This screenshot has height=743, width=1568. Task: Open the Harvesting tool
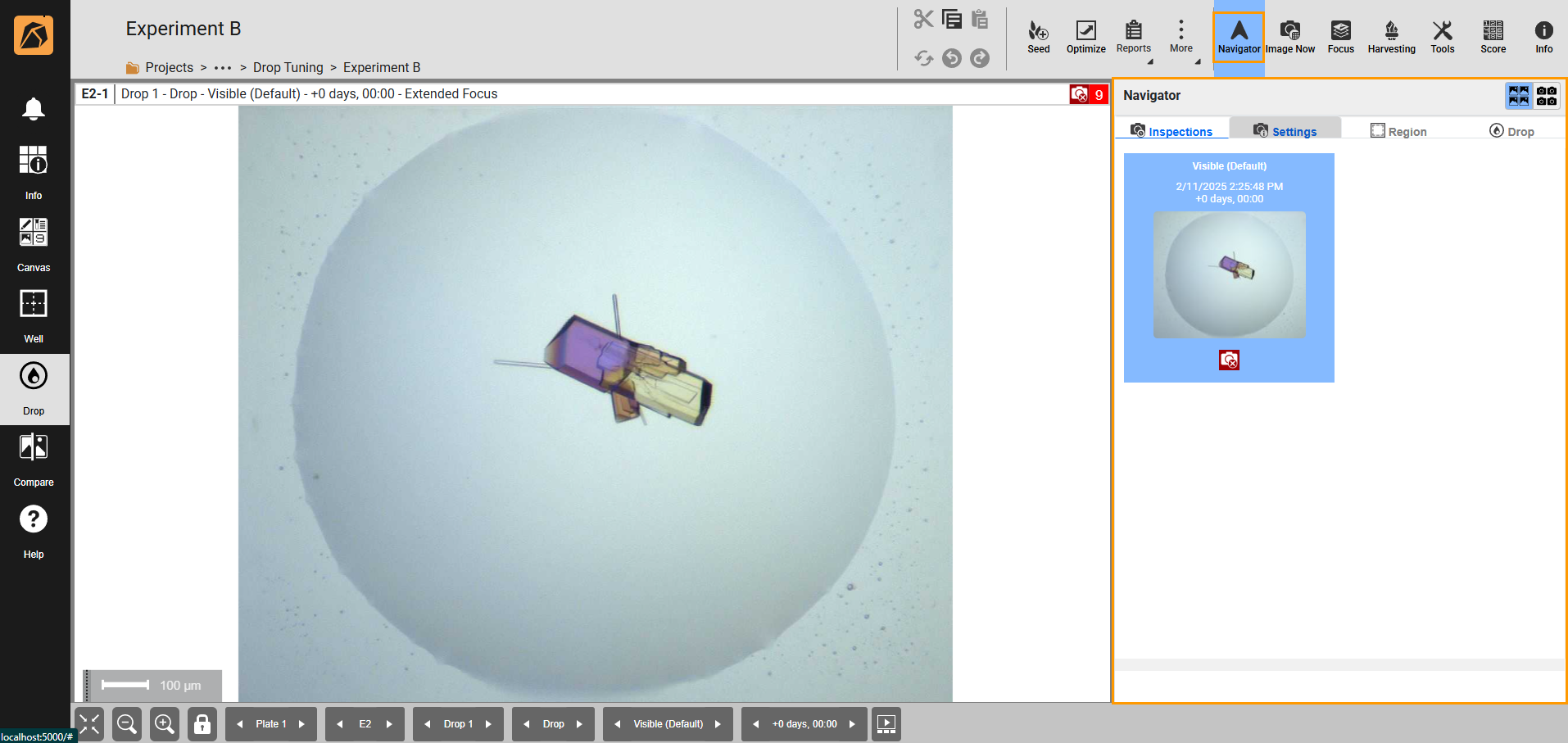point(1391,37)
